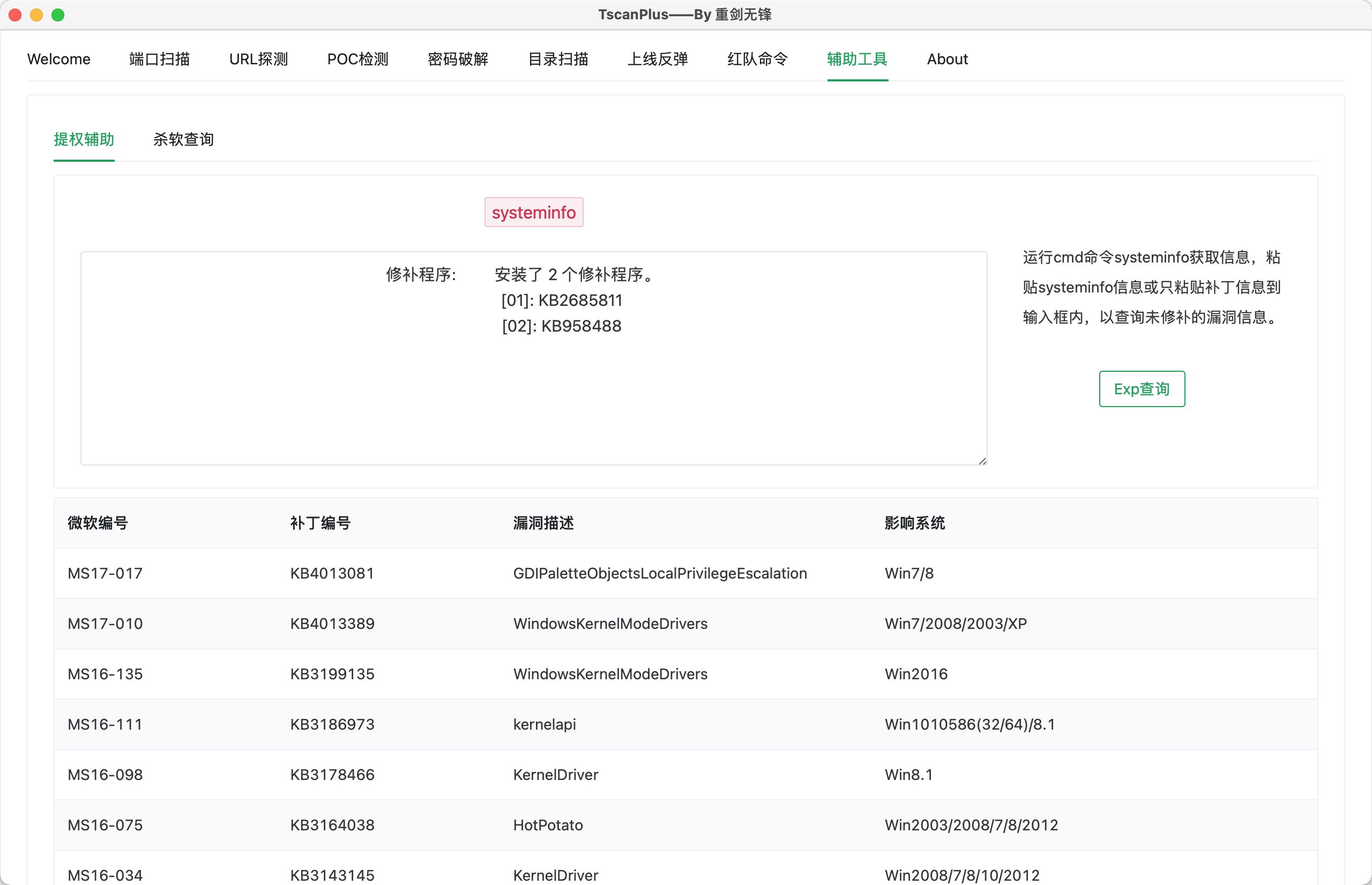Click the Exp查询 button
This screenshot has height=885, width=1372.
[1142, 389]
